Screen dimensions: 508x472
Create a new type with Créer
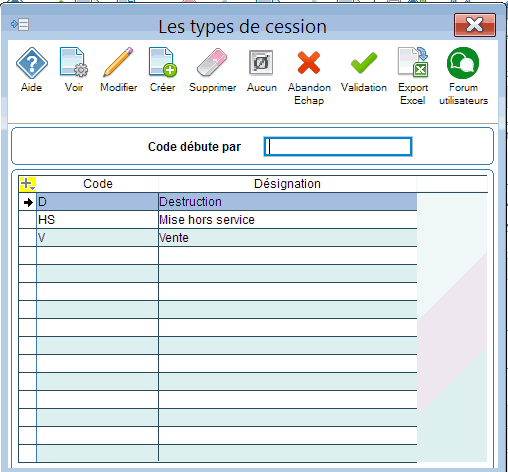pyautogui.click(x=163, y=62)
